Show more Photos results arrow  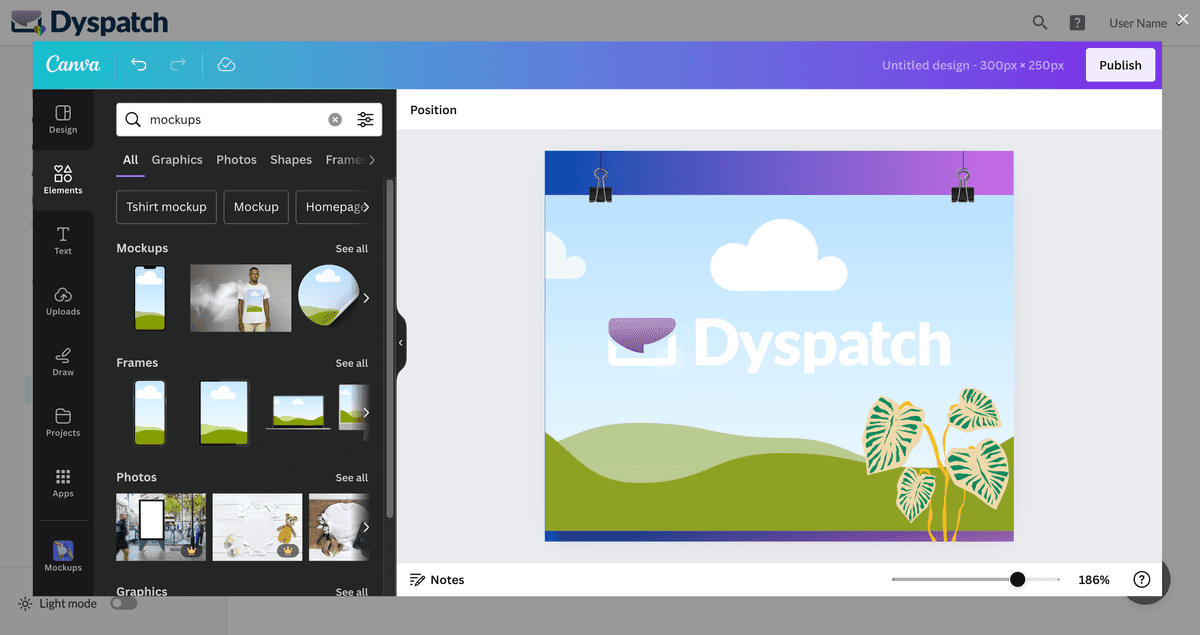366,527
